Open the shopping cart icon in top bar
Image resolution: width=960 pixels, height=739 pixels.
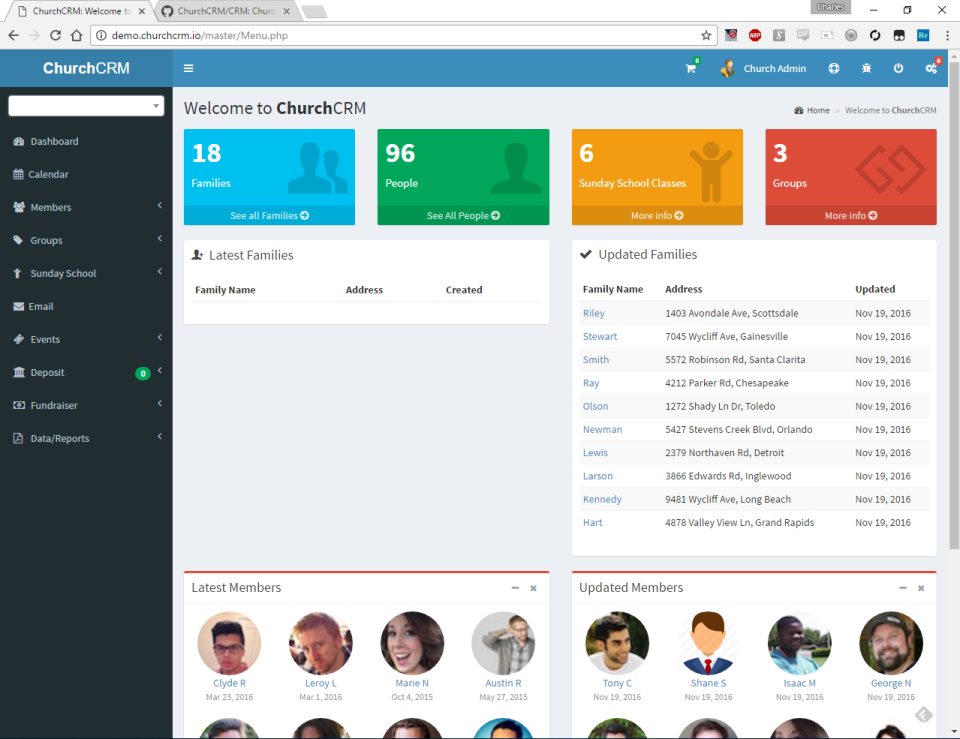tap(689, 69)
